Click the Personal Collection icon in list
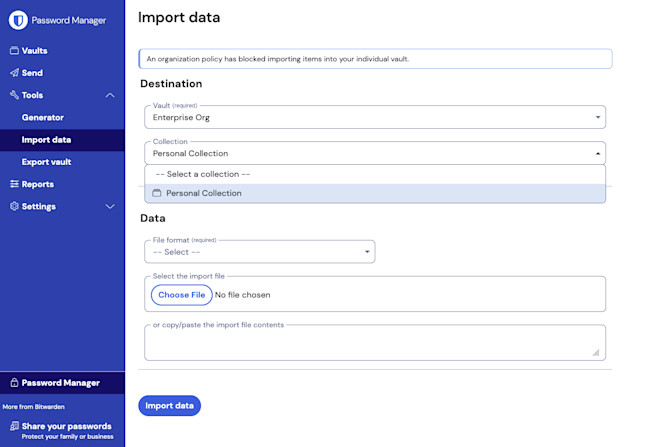Image resolution: width=650 pixels, height=447 pixels. [156, 193]
